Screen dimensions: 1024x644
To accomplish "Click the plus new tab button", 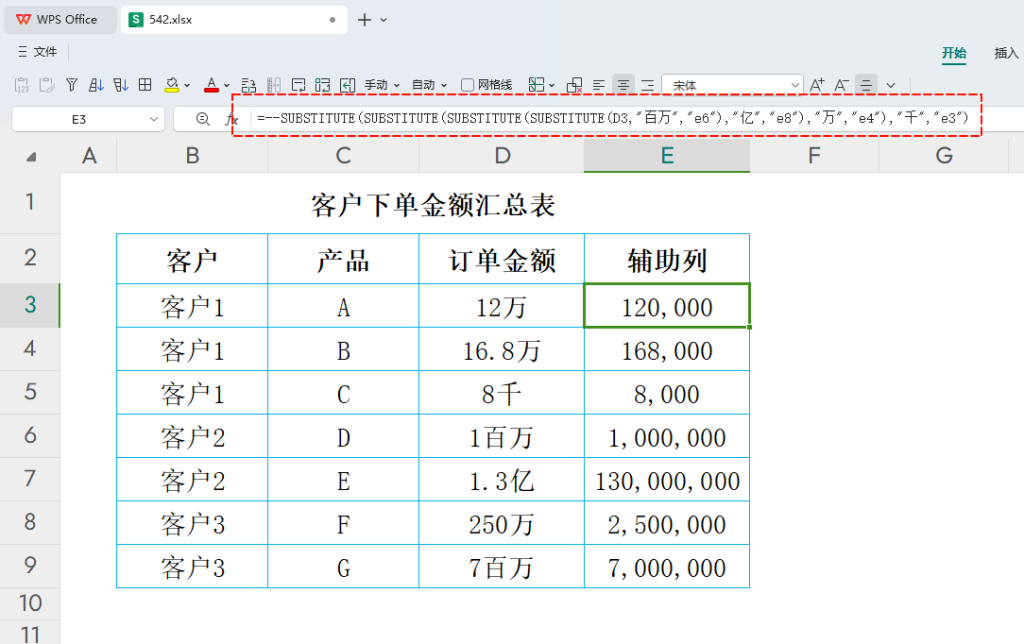I will pos(364,20).
